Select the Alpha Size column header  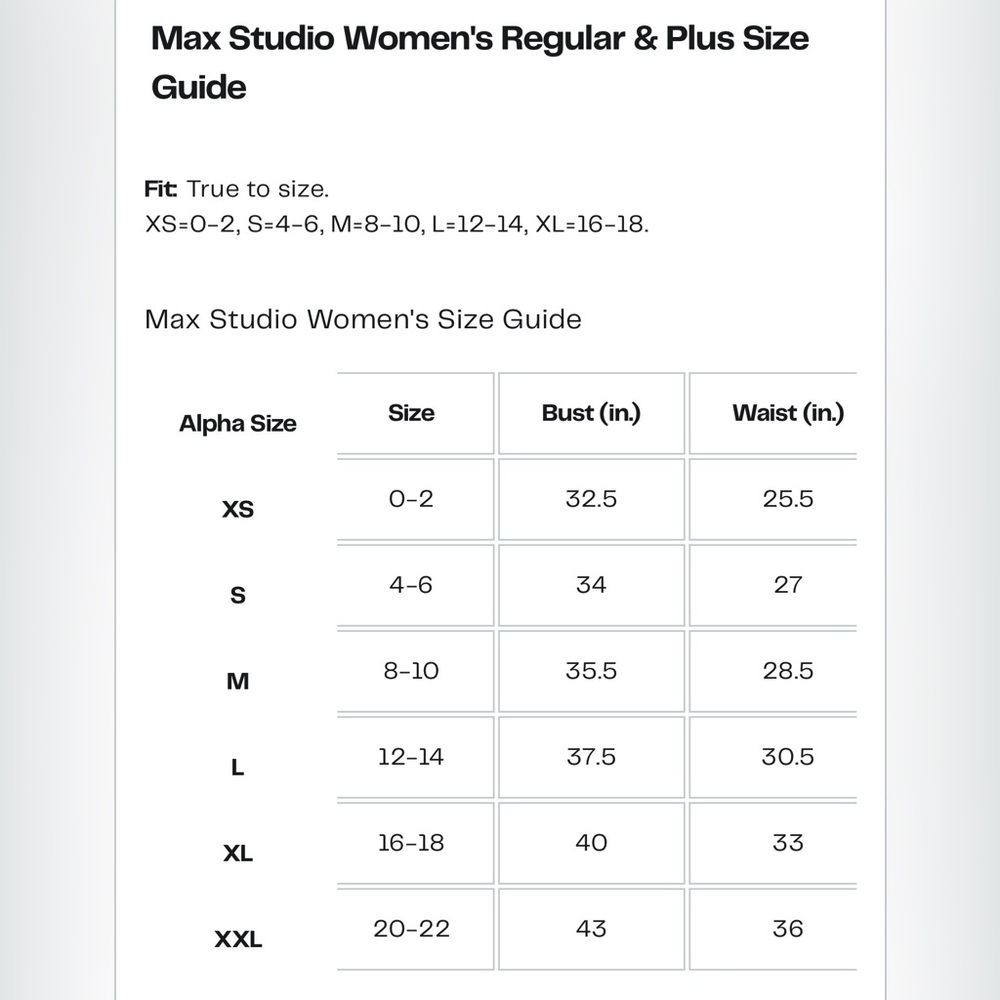point(237,423)
